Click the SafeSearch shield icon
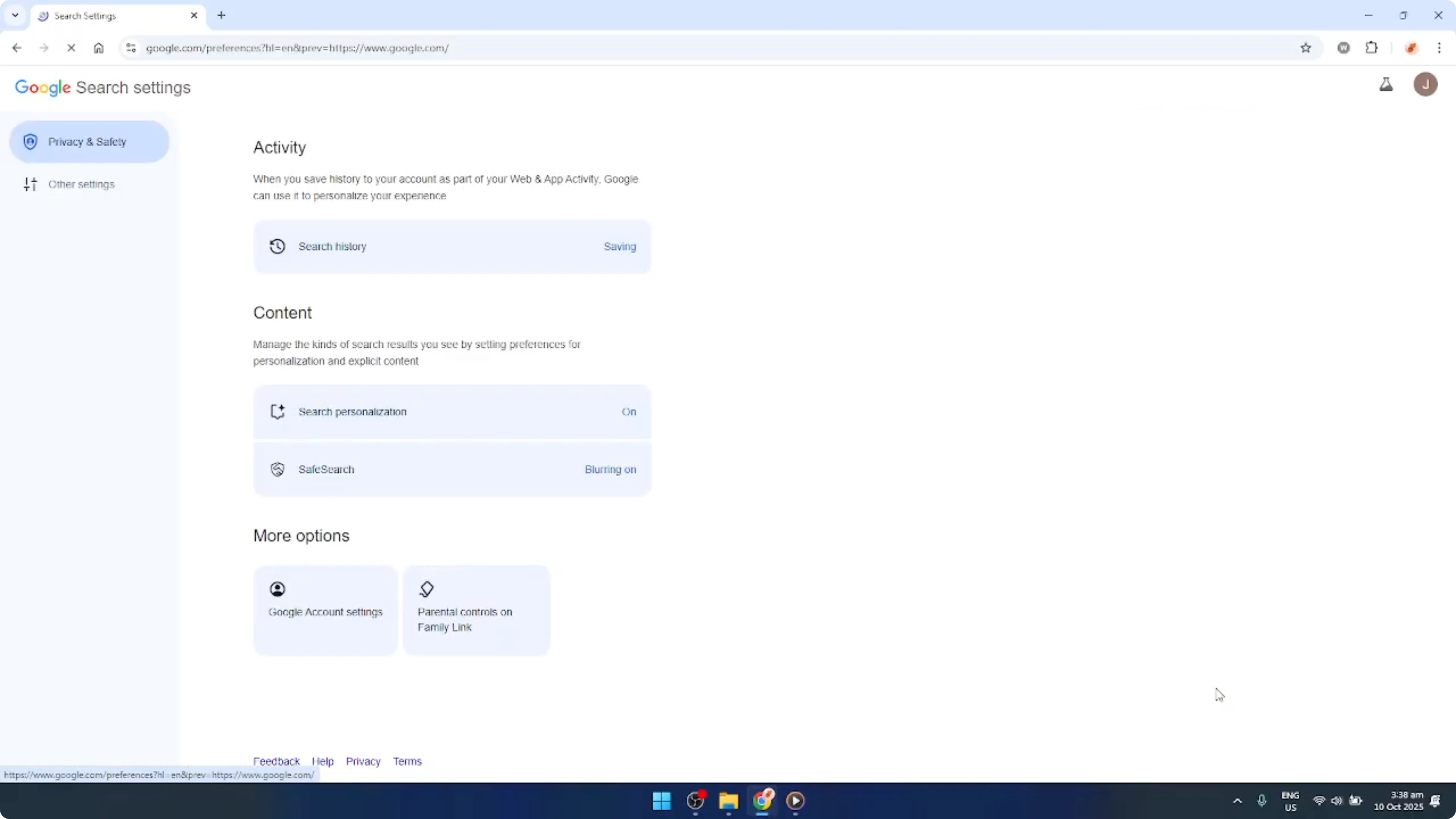Image resolution: width=1456 pixels, height=819 pixels. click(x=277, y=469)
